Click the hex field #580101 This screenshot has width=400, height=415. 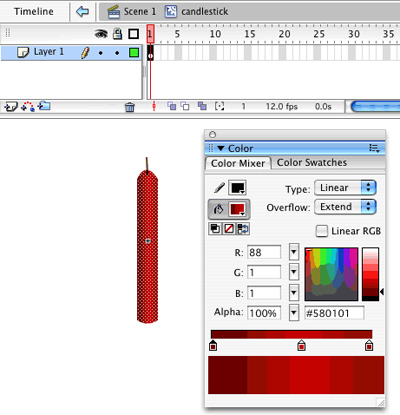[334, 313]
